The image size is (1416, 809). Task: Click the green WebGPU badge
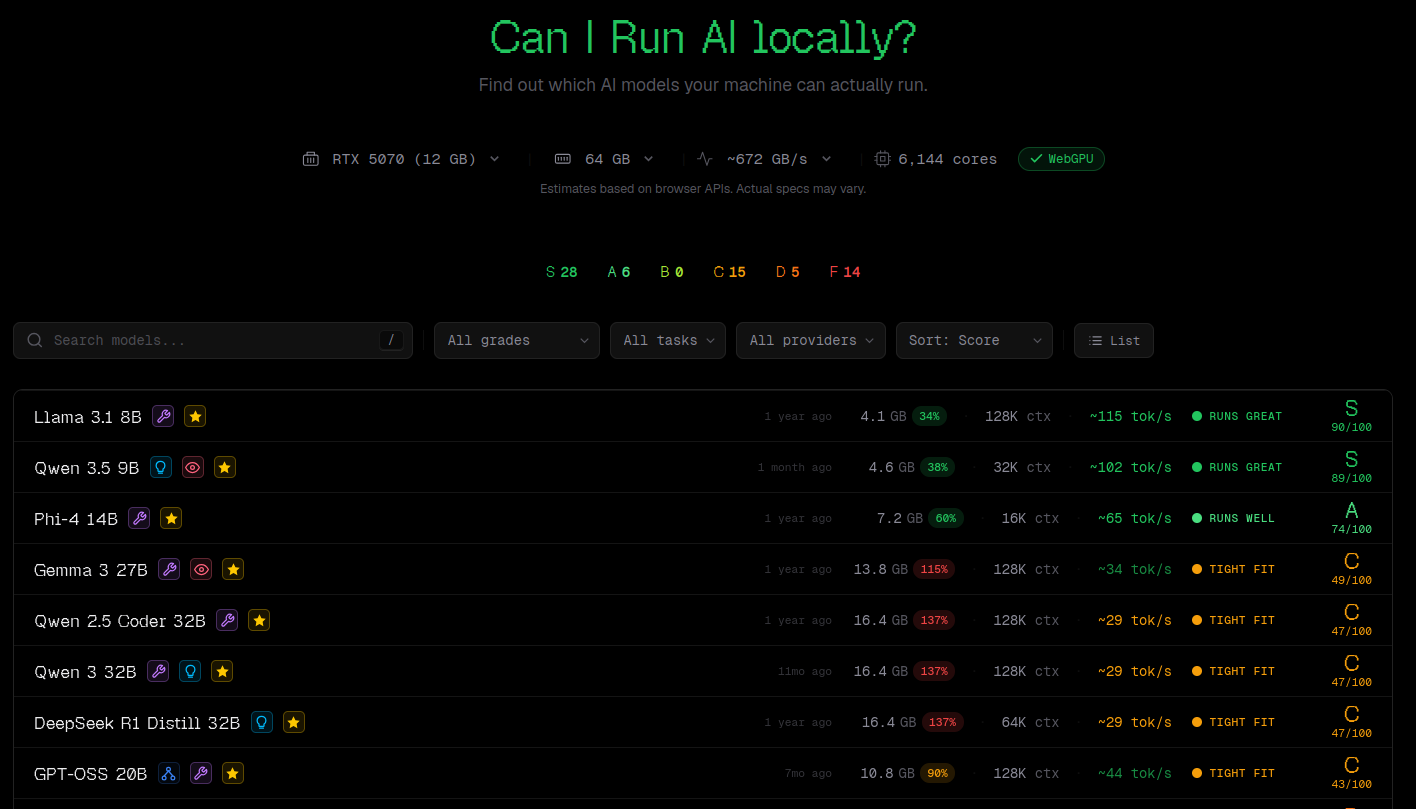tap(1061, 159)
